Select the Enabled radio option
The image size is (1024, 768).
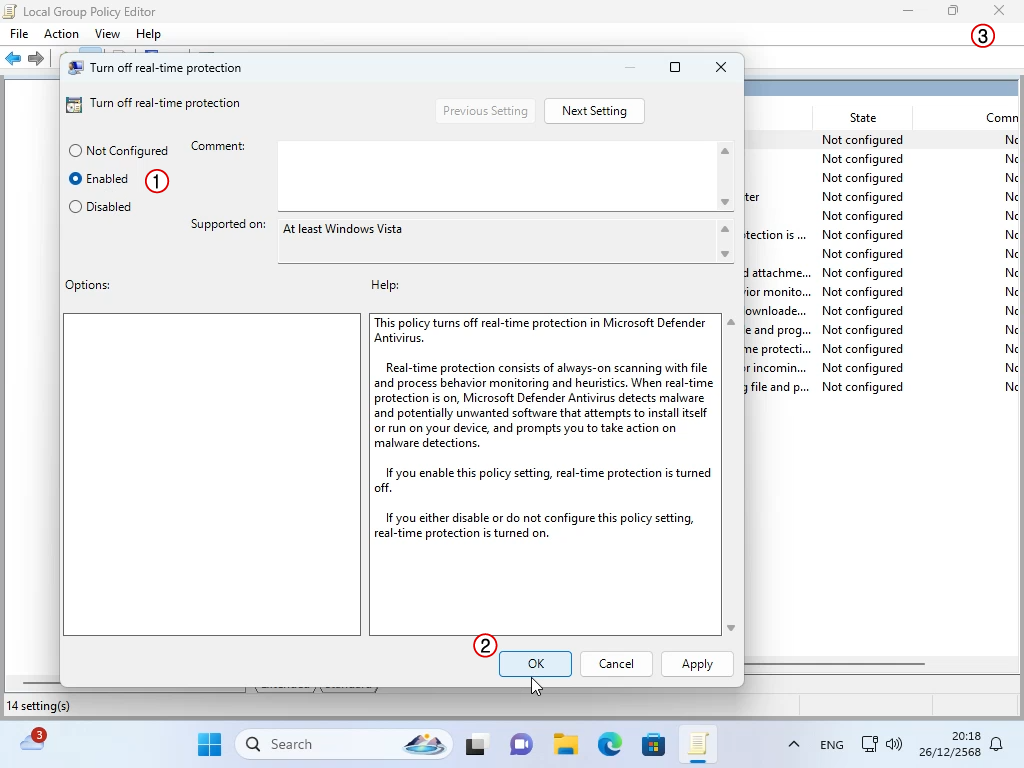tap(76, 179)
